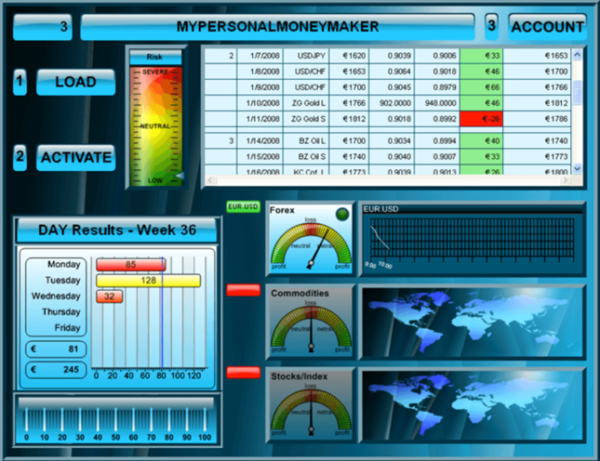Click step number 2 beside ACTIVATE

20,157
